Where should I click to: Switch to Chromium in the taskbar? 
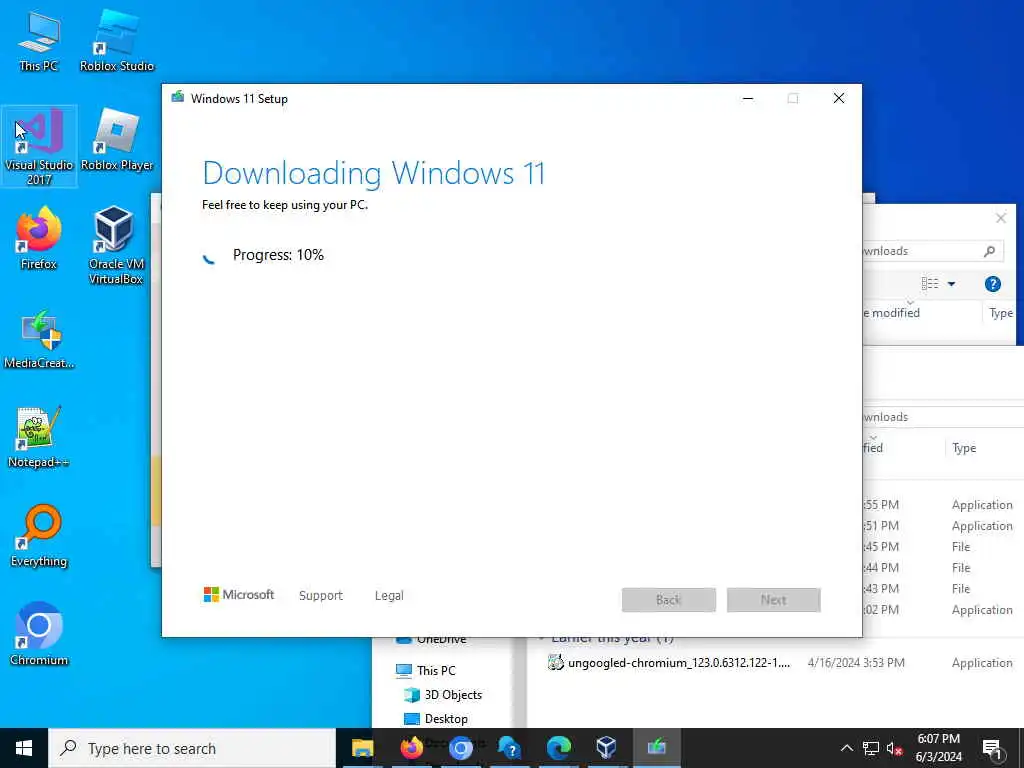coord(460,748)
